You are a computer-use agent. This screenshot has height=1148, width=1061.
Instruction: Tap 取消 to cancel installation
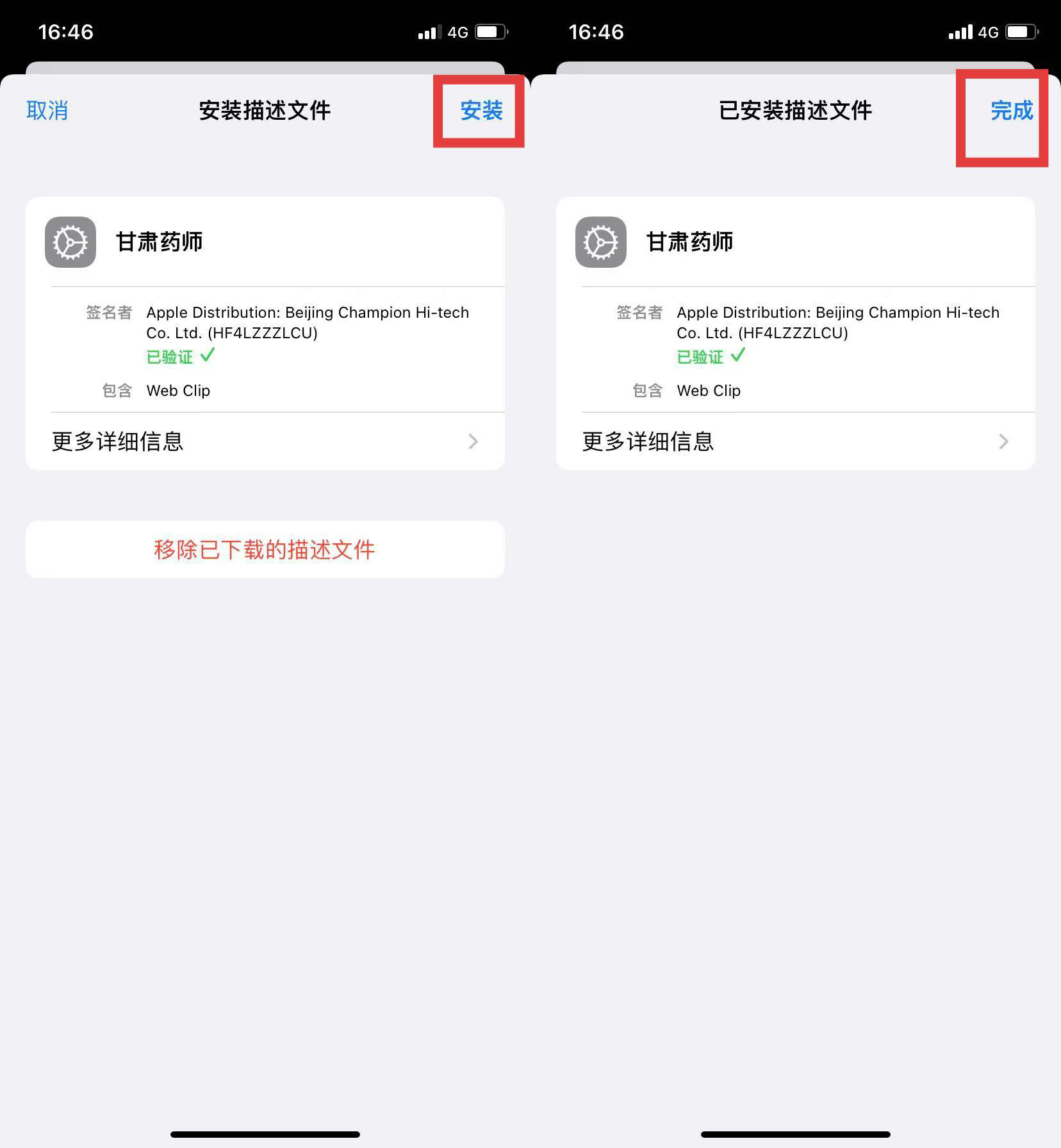click(47, 111)
